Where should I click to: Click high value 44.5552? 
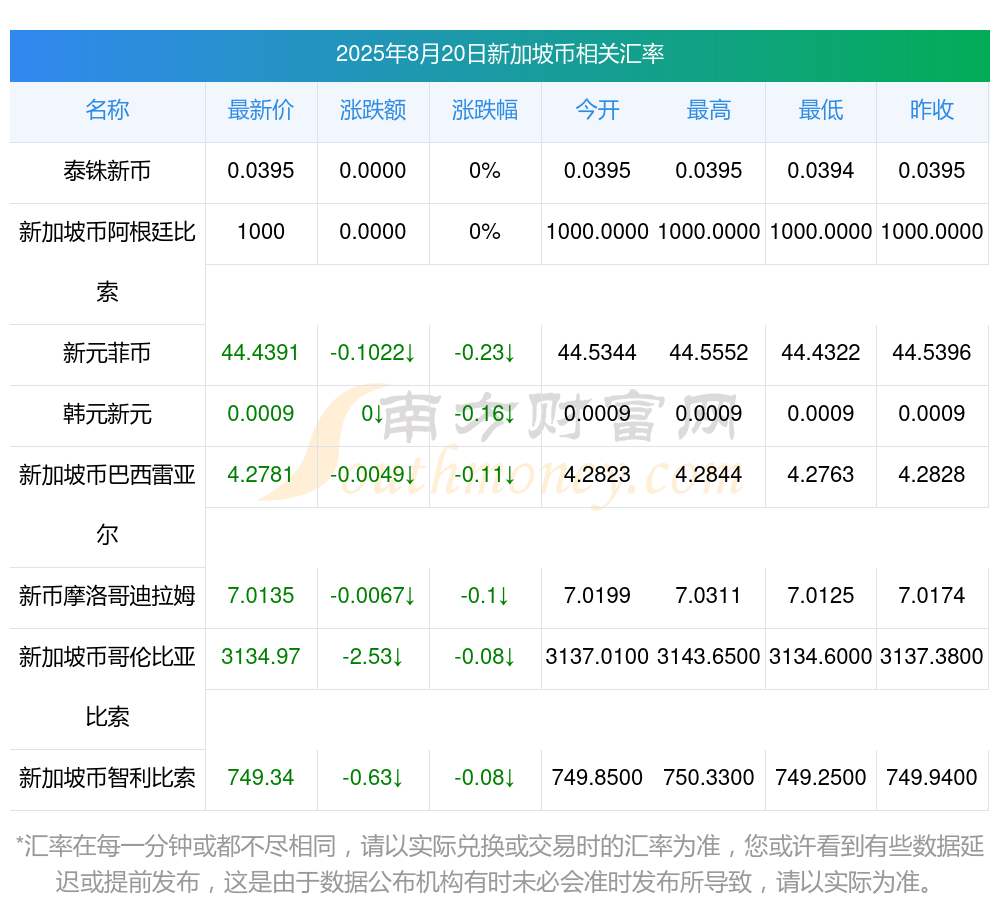pyautogui.click(x=709, y=353)
